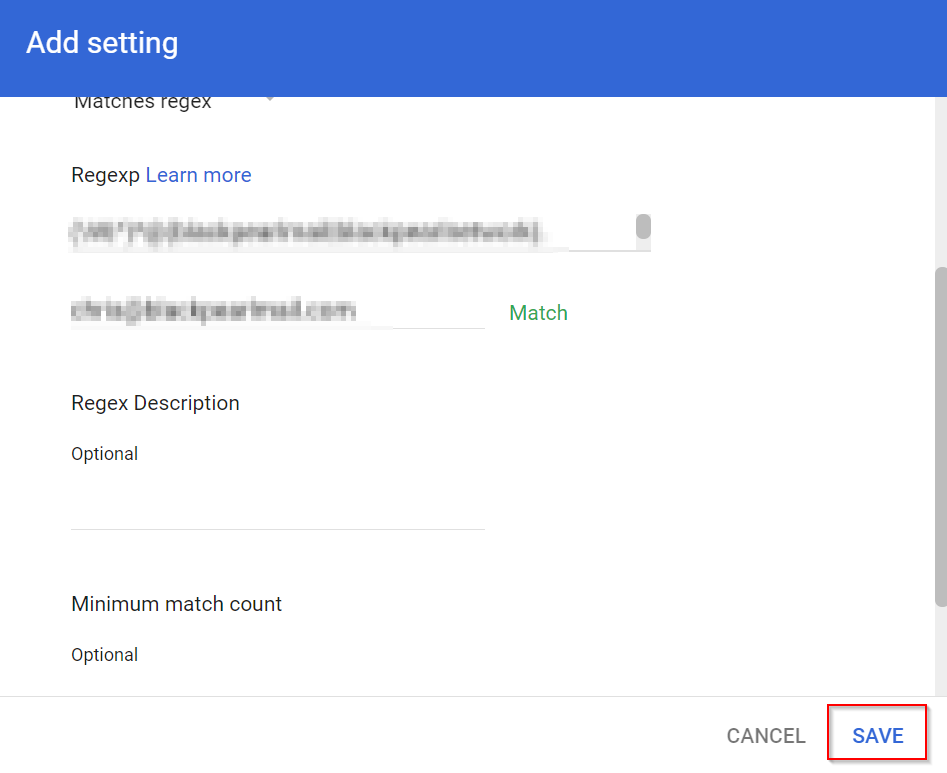This screenshot has height=773, width=947.
Task: Click "Optional" under Minimum match count
Action: click(x=104, y=655)
